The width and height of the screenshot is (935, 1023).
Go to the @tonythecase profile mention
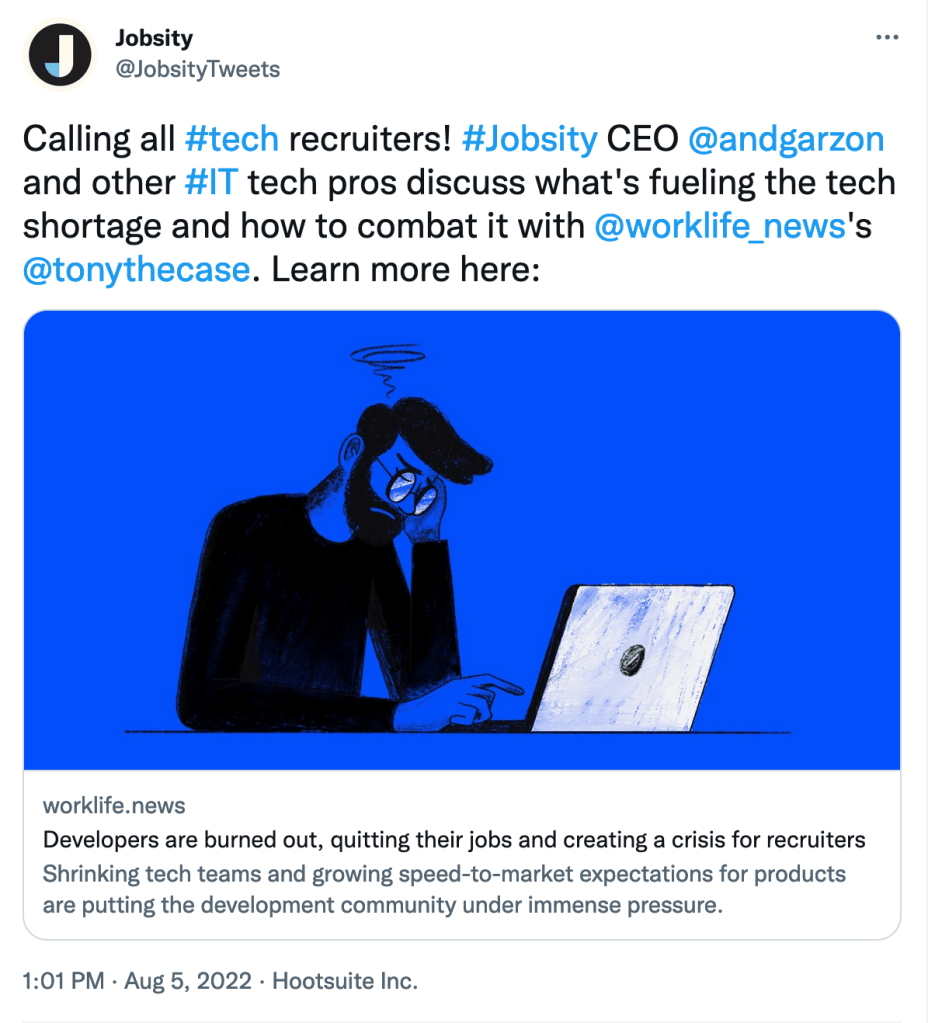tap(136, 270)
